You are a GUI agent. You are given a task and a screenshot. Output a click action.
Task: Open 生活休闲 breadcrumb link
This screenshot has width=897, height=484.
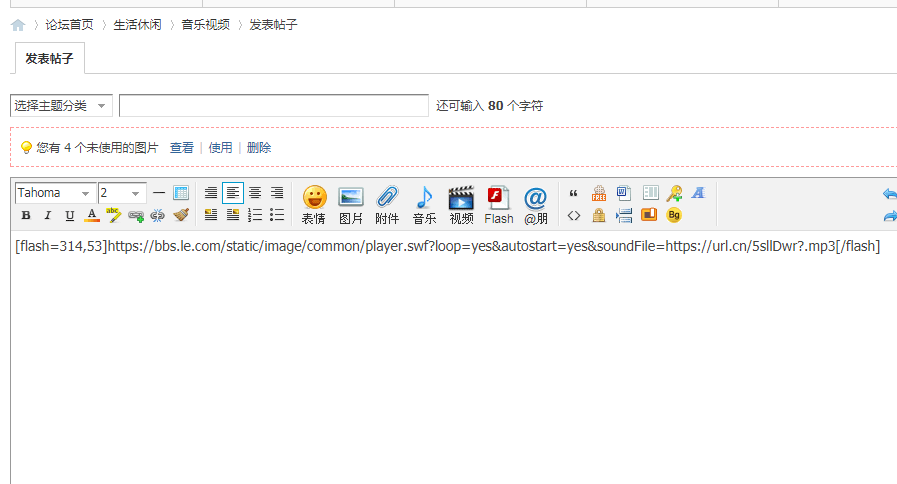[137, 25]
